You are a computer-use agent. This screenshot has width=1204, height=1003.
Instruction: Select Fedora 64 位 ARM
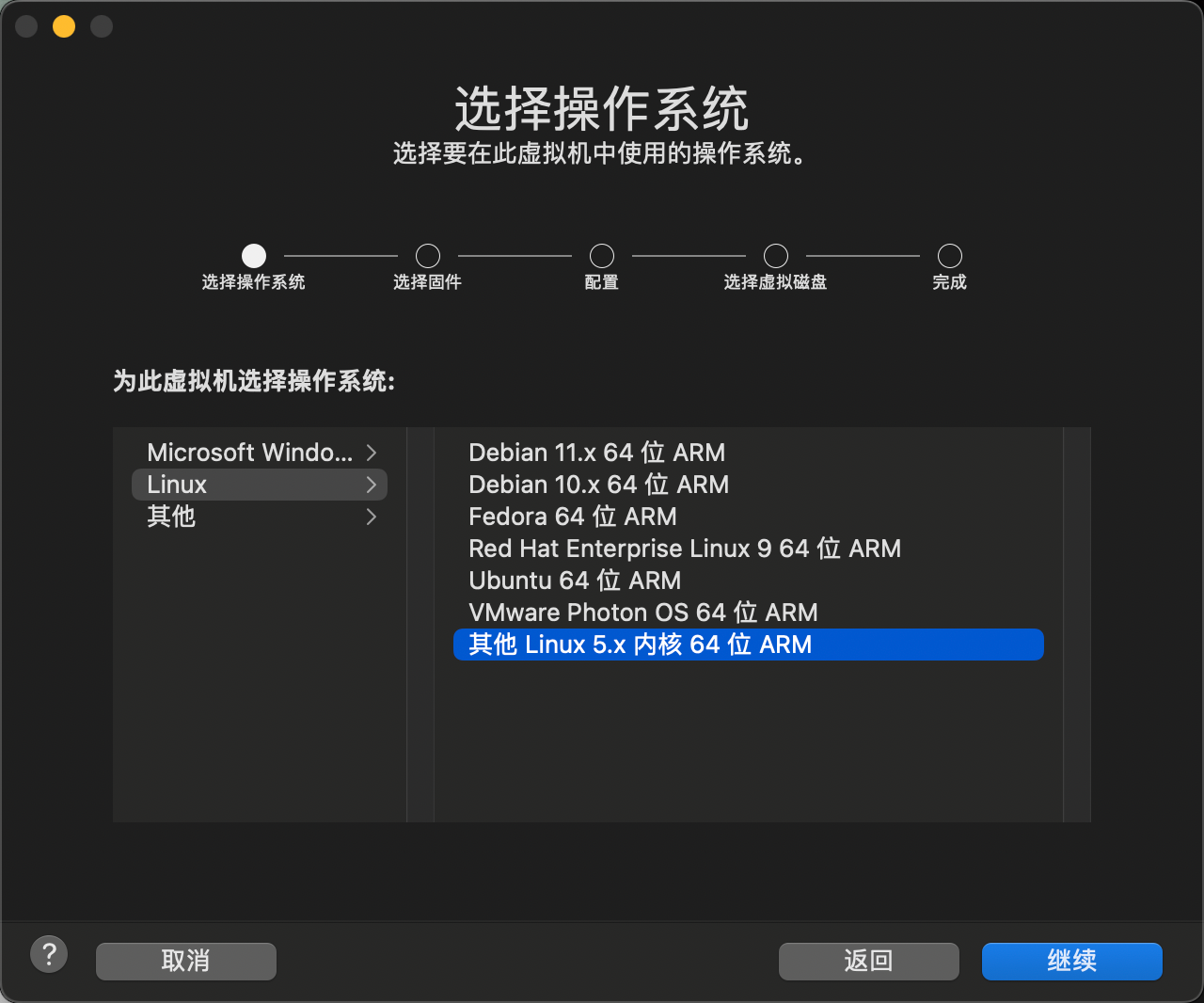point(573,517)
